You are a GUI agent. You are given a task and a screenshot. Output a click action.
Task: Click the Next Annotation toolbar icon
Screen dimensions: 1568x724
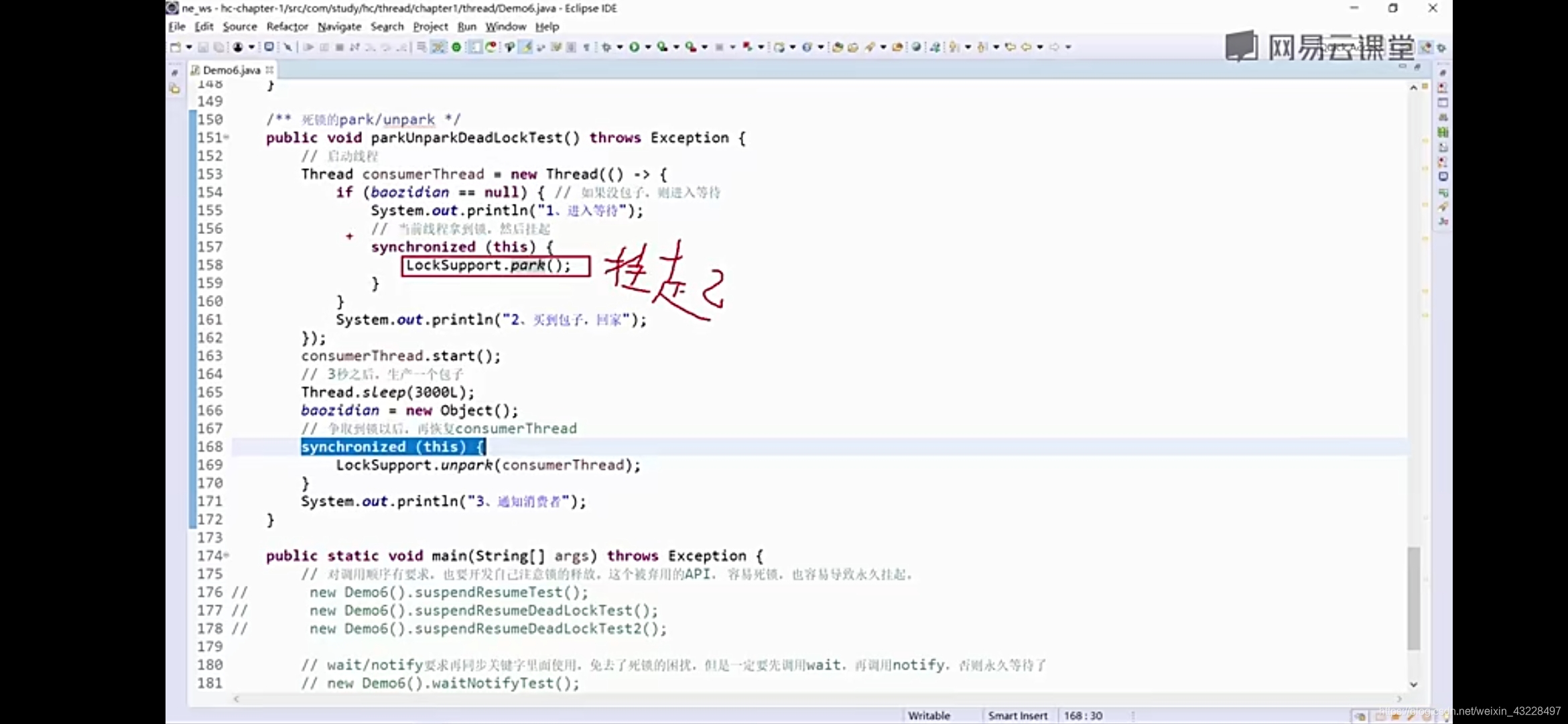coord(954,47)
